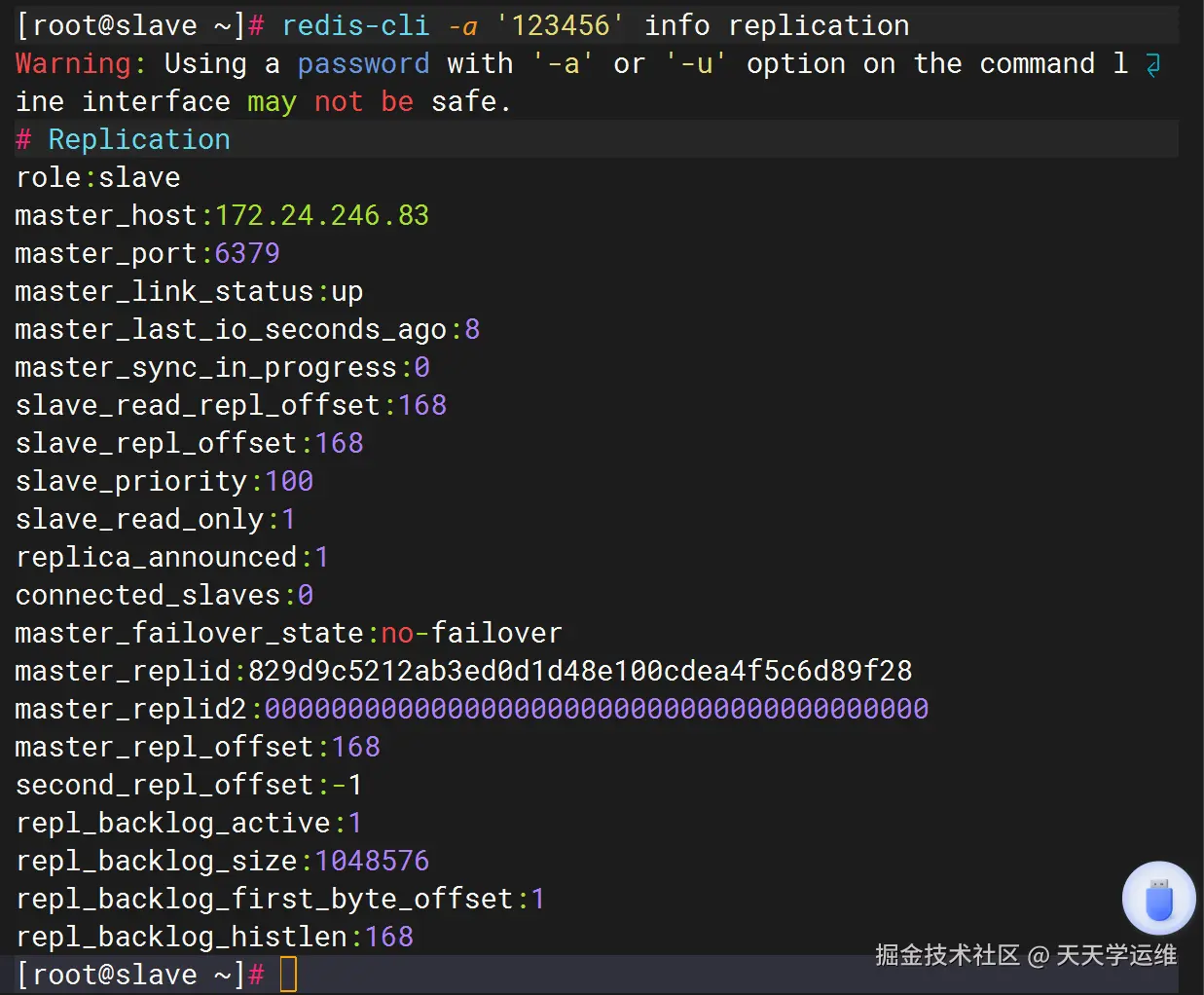Click the master_last_io_seconds_ago value 8
Viewport: 1204px width, 995px height.
pyautogui.click(x=472, y=329)
